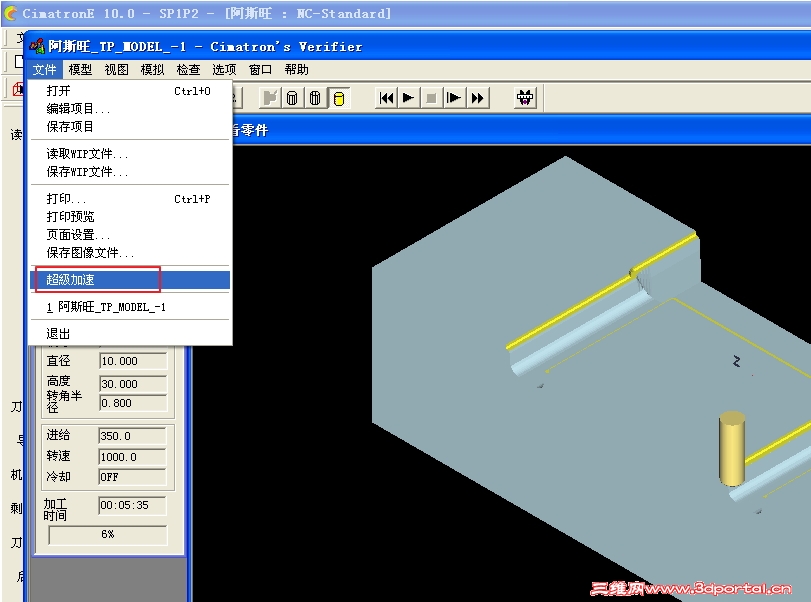Open the 视图 menu
This screenshot has height=602, width=811.
[x=116, y=69]
